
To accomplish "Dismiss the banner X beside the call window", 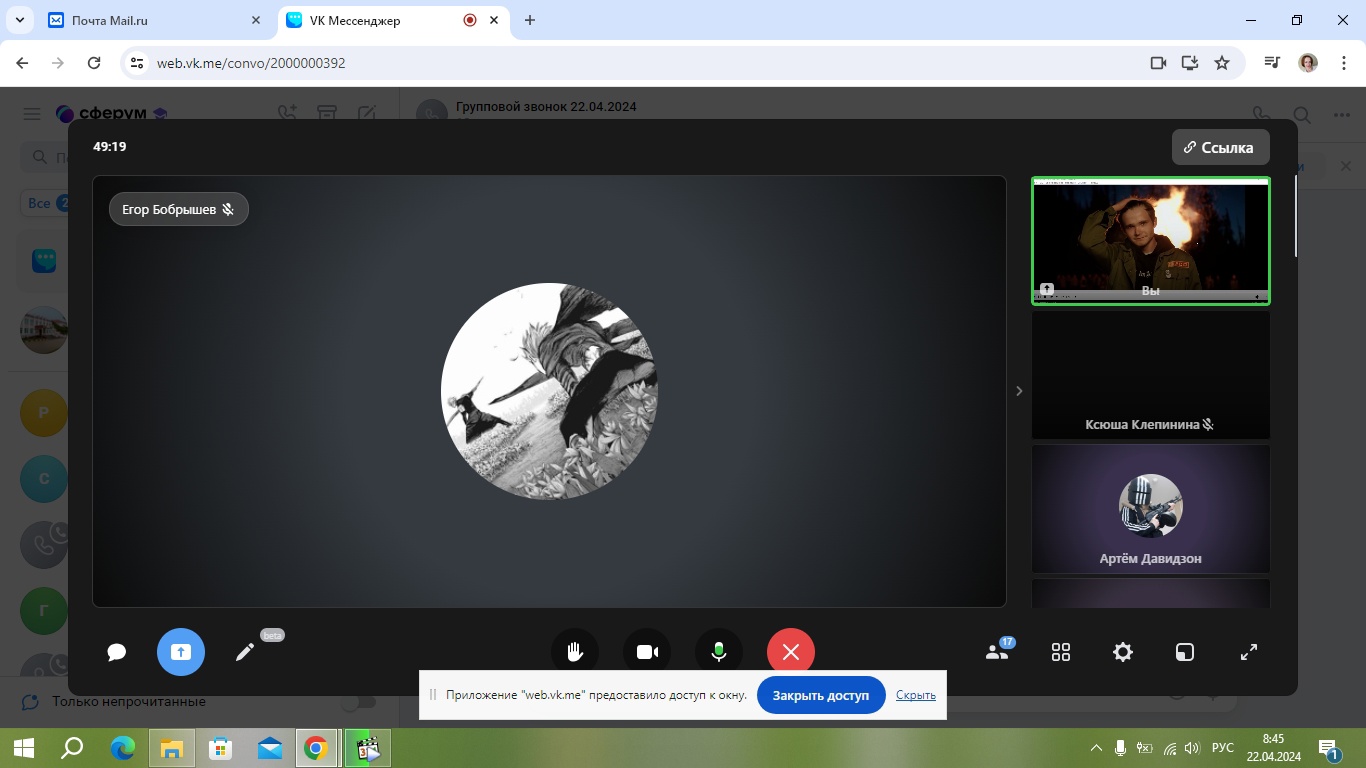I will 1346,166.
